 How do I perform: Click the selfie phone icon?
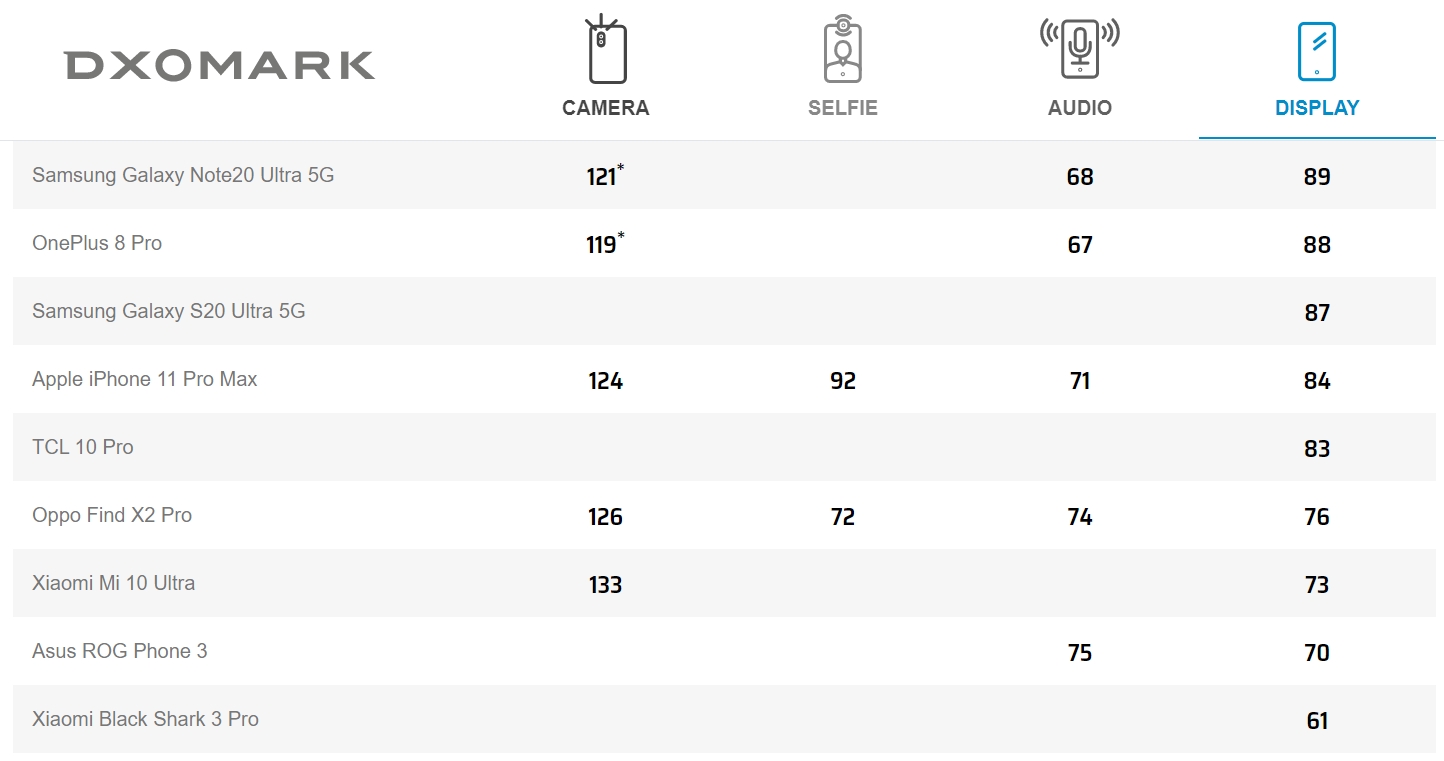(843, 49)
